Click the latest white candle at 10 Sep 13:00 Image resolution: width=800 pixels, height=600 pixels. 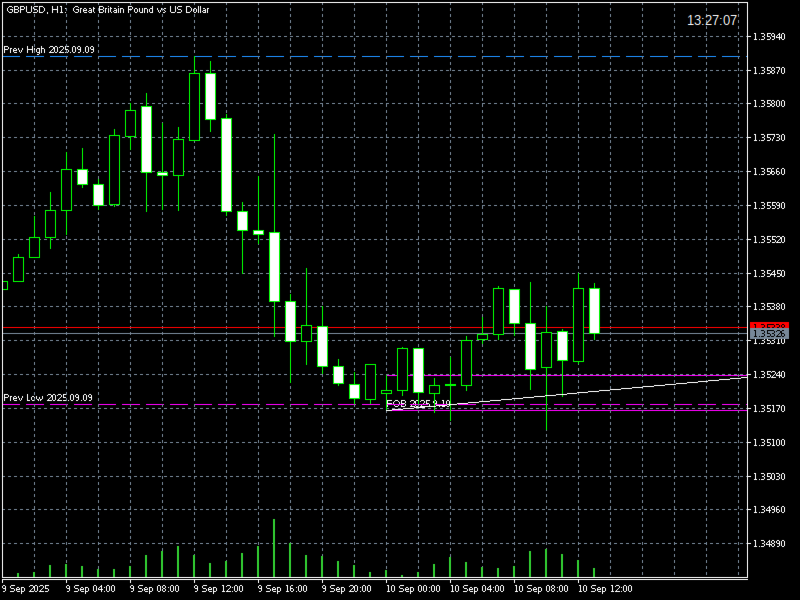(x=594, y=311)
